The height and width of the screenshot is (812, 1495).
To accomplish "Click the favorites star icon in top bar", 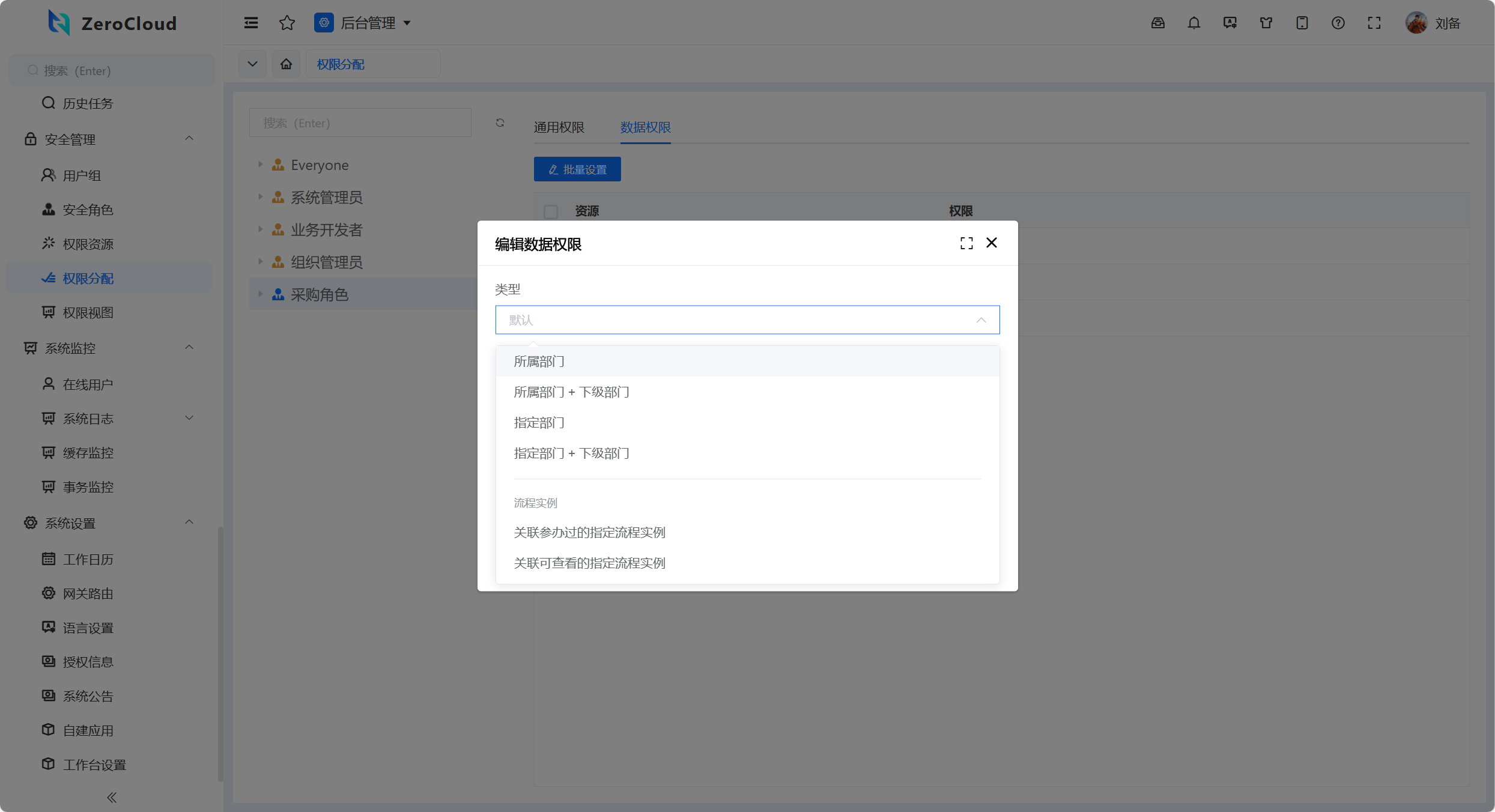I will (x=287, y=23).
